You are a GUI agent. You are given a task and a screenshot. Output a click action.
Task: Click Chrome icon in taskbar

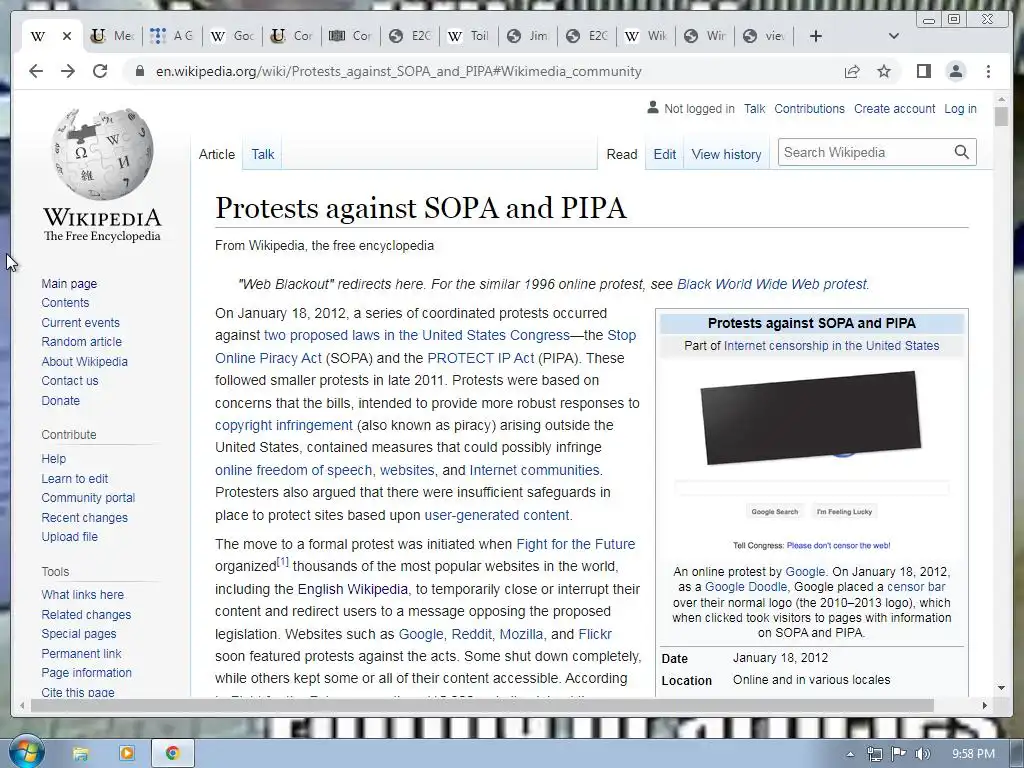(172, 754)
